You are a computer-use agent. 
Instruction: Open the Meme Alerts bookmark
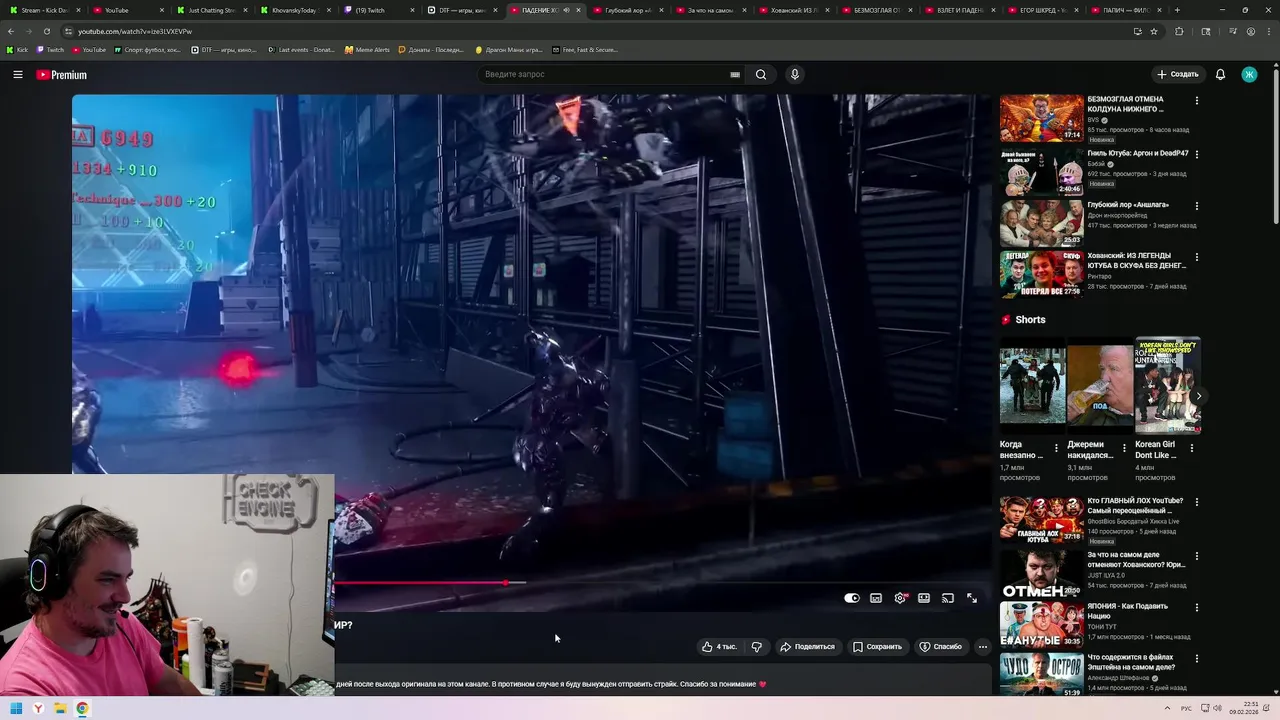point(367,49)
